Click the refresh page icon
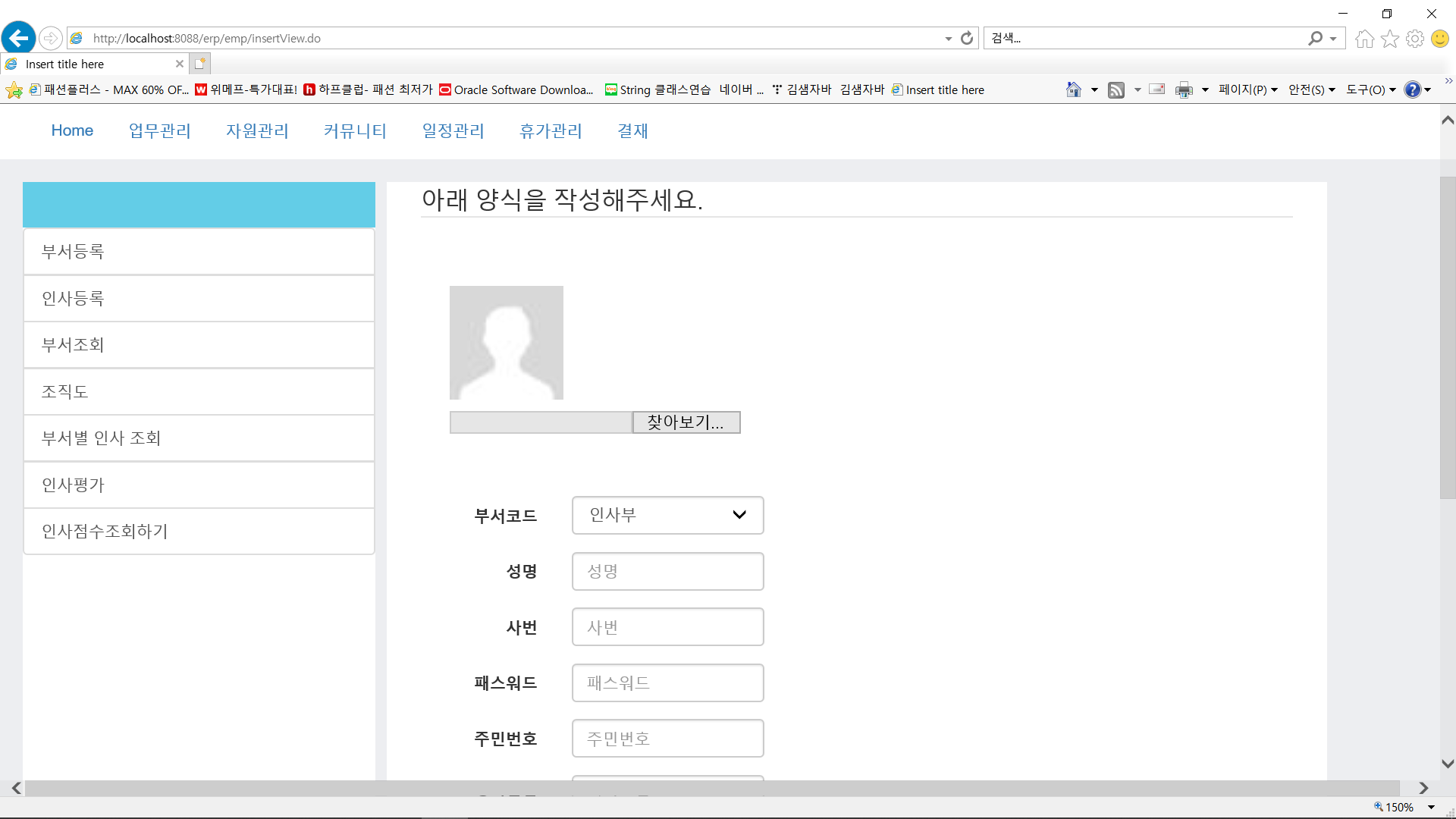Screen dimensions: 1456x819 click(967, 38)
